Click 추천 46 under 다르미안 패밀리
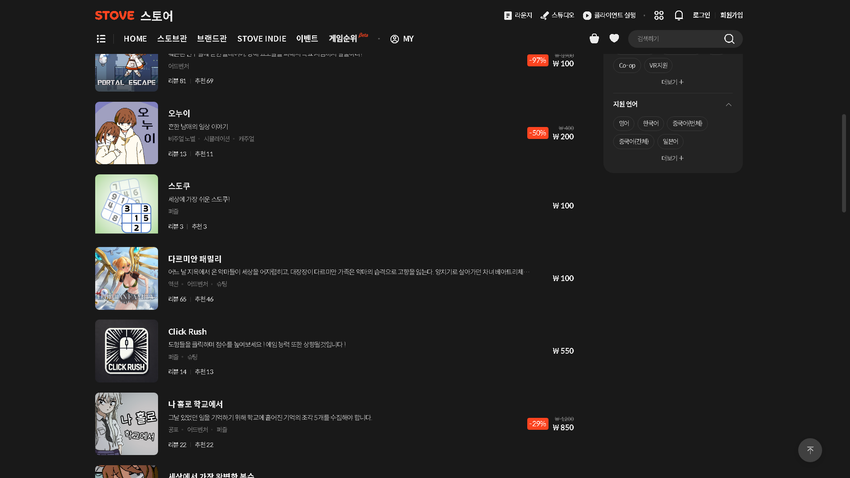 click(204, 299)
